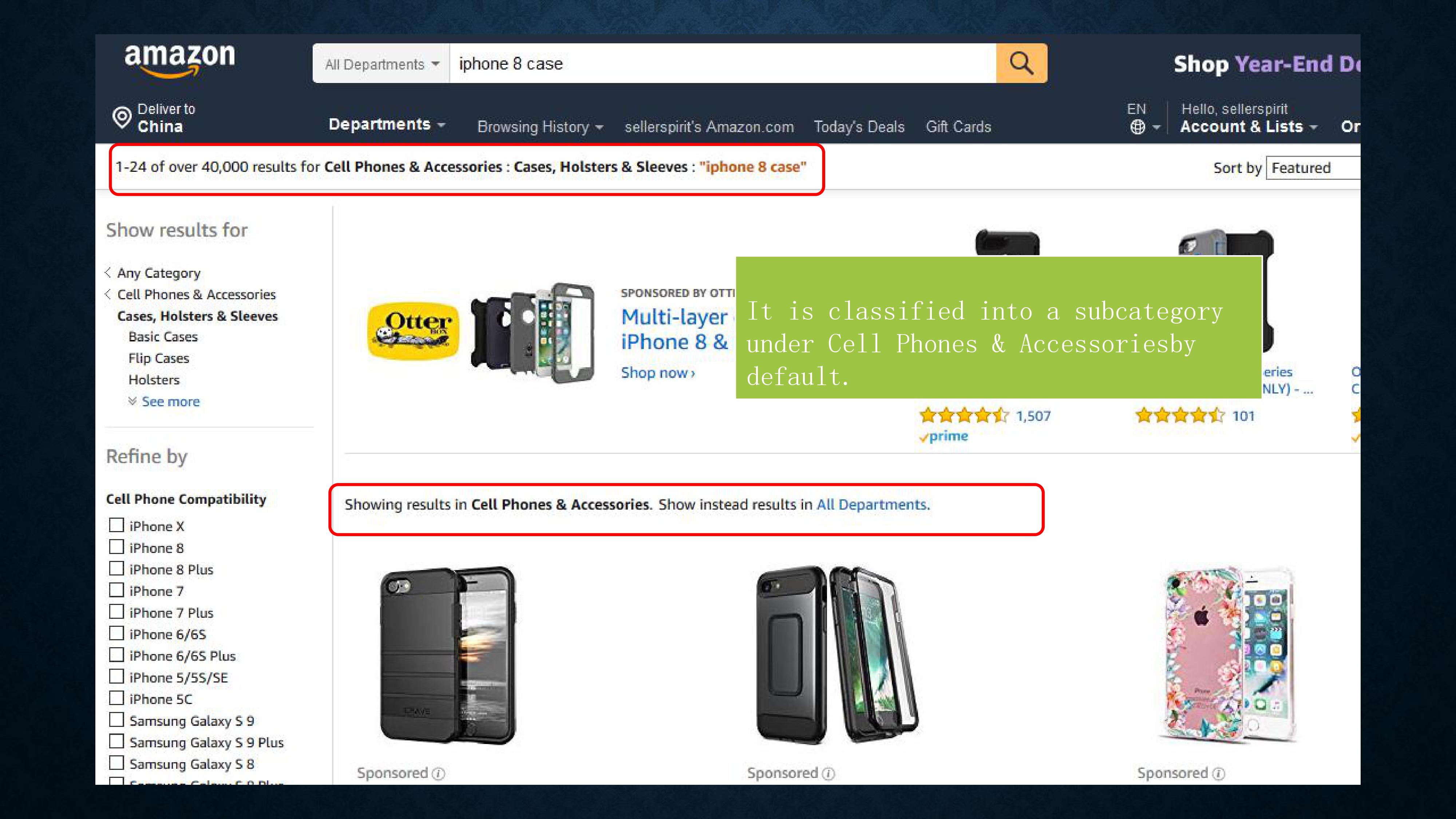Click the All Departments results link
Viewport: 1456px width, 819px height.
point(871,504)
